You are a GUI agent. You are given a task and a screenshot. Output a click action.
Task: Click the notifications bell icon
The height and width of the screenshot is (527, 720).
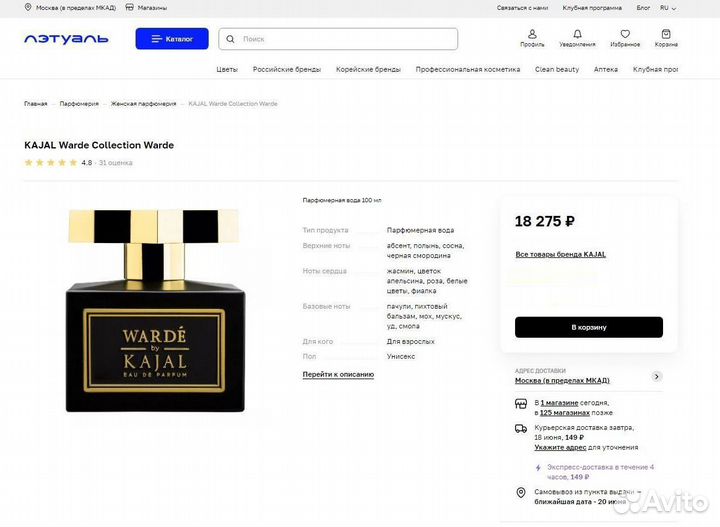577,34
